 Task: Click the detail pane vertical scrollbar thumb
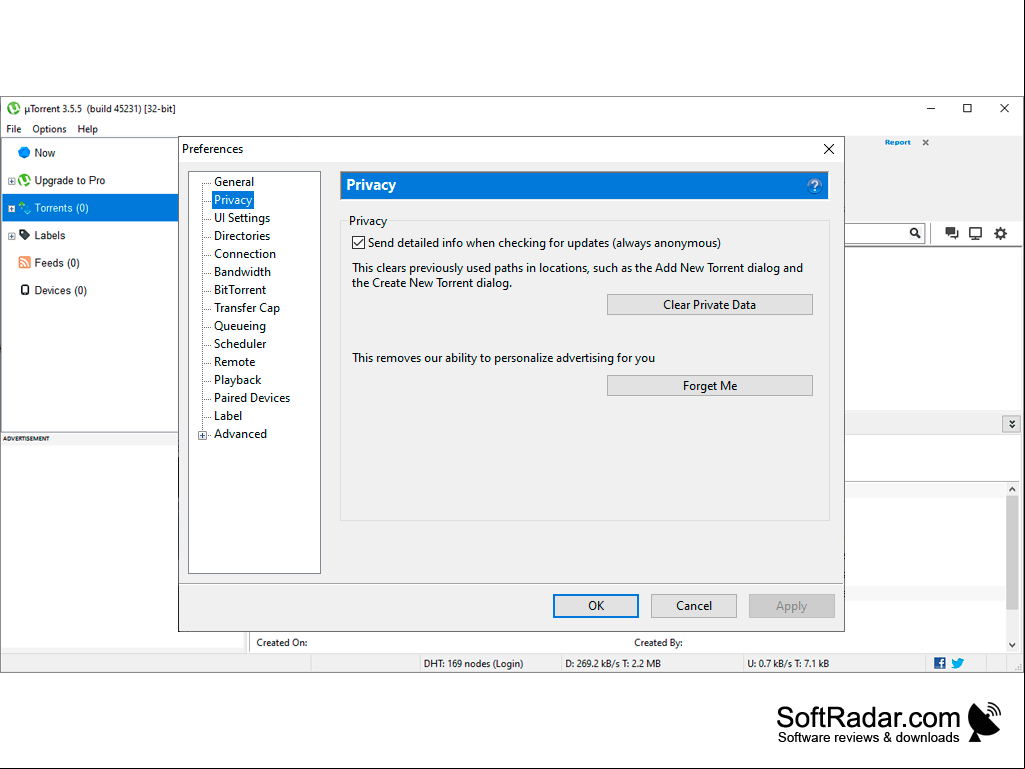pyautogui.click(x=1012, y=553)
